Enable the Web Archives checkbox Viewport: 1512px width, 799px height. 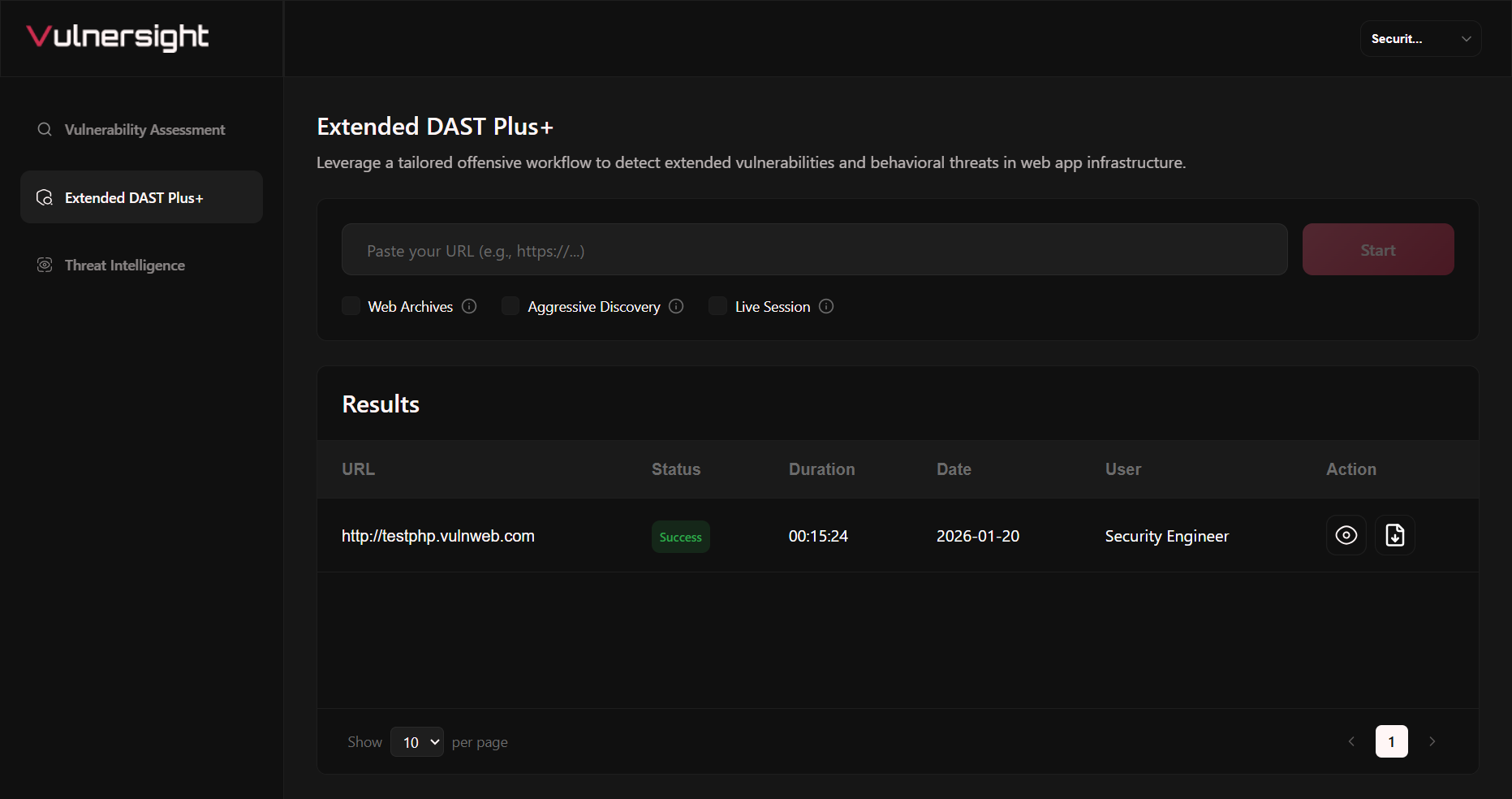pos(351,306)
